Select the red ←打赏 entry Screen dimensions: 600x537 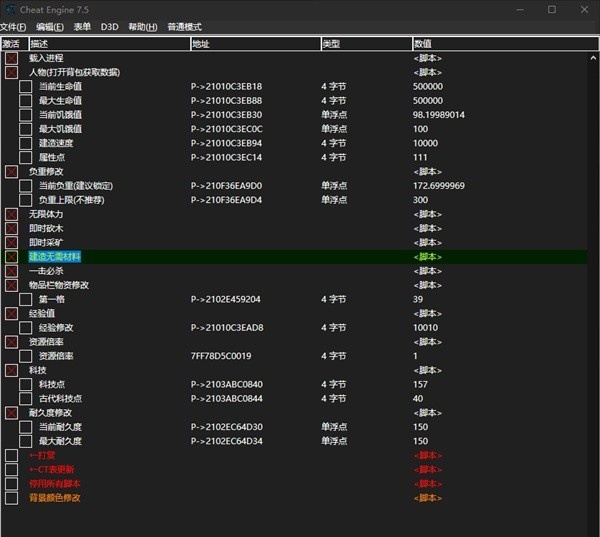[42, 455]
